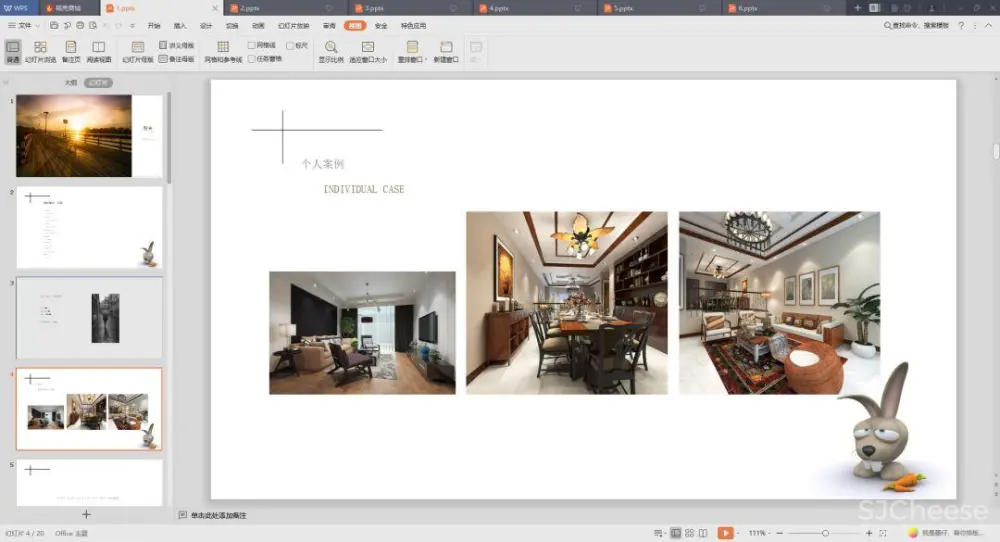Open the Insert (插入) ribbon tab

click(x=180, y=25)
